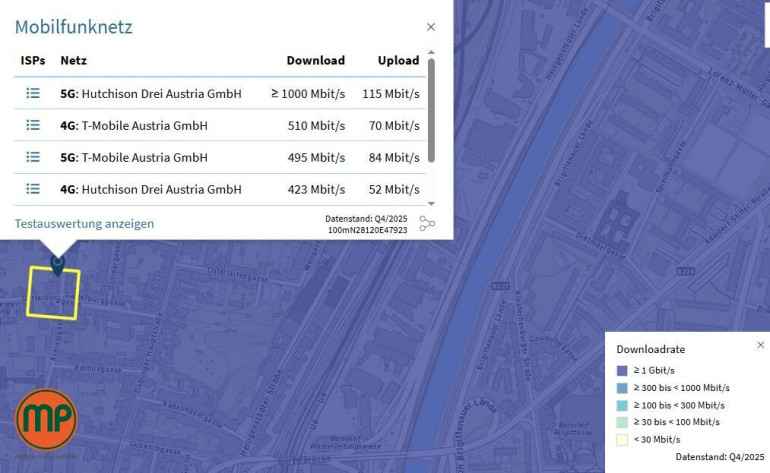Open ISP list for 5G T-Mobile Austria row

coord(33,157)
